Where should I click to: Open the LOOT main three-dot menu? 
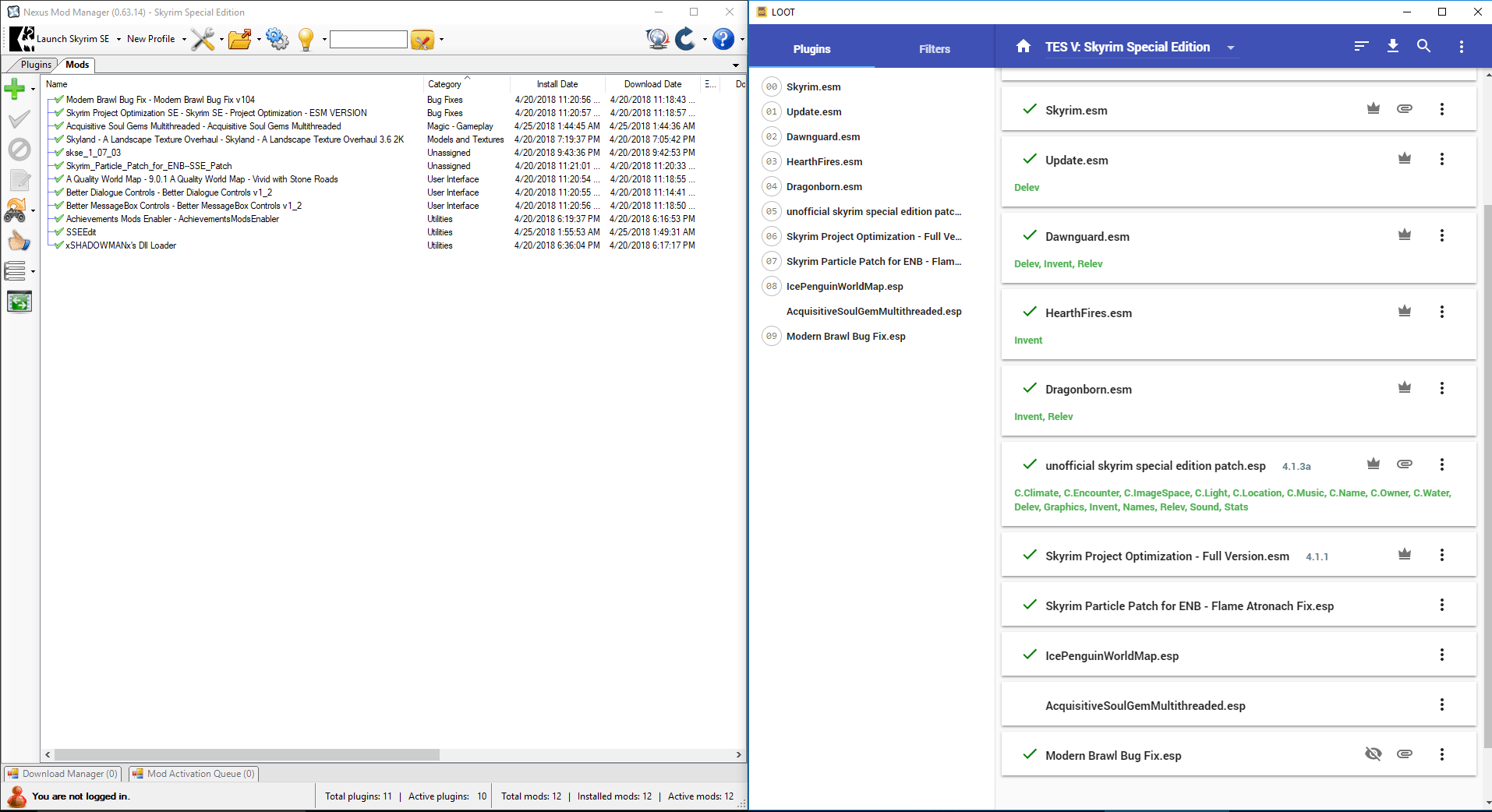click(x=1462, y=47)
